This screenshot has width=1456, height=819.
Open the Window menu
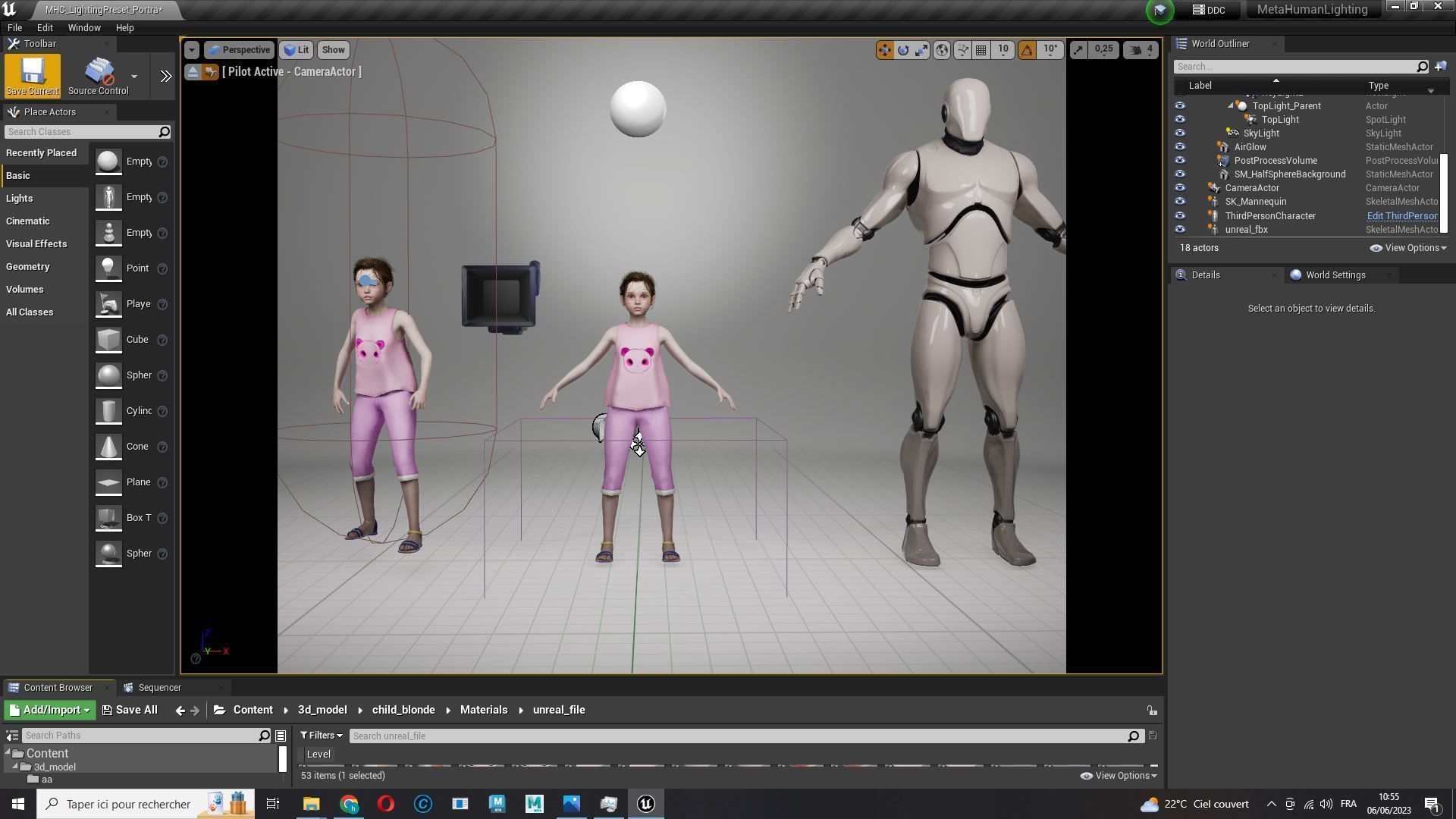tap(83, 27)
